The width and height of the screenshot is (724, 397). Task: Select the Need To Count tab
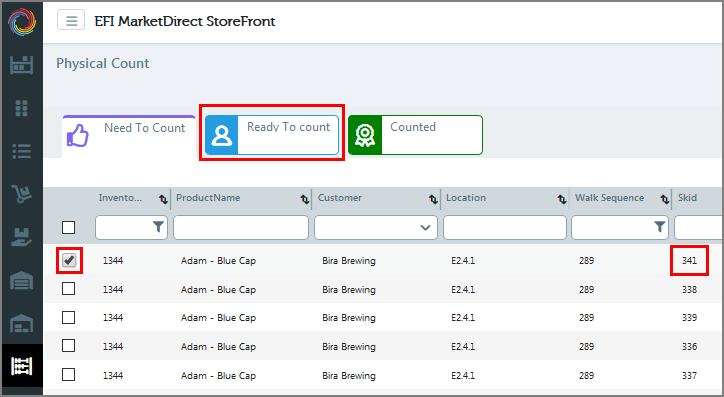point(129,136)
